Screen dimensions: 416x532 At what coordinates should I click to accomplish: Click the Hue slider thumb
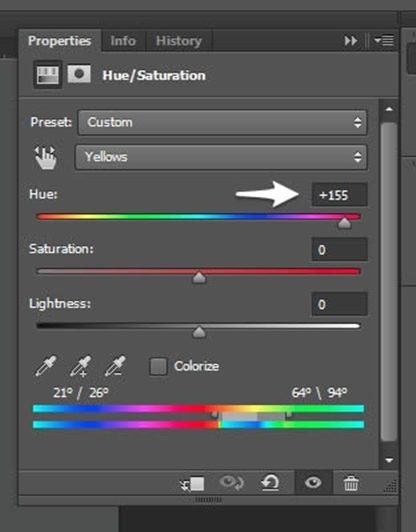344,223
